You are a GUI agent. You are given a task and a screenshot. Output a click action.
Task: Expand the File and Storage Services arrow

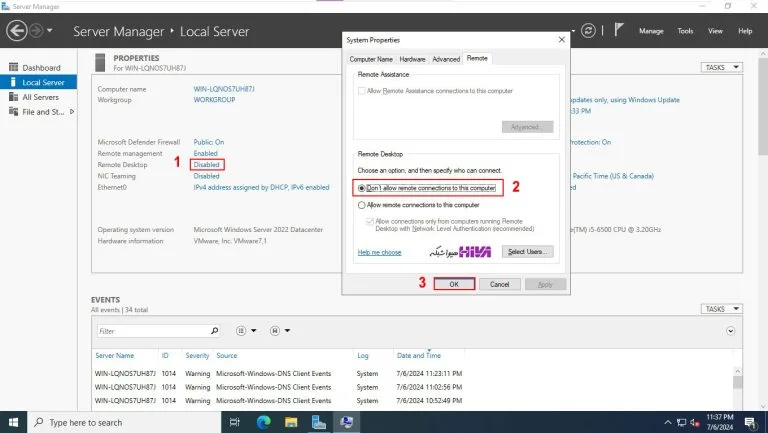click(72, 112)
